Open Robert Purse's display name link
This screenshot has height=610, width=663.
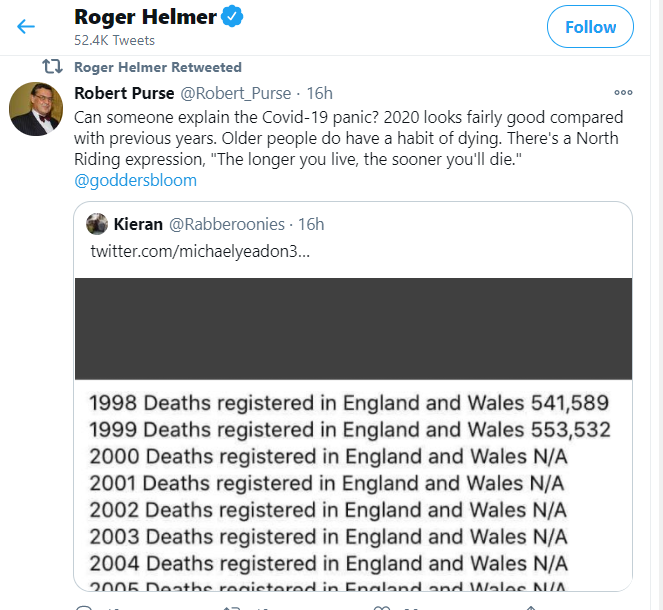pyautogui.click(x=123, y=93)
